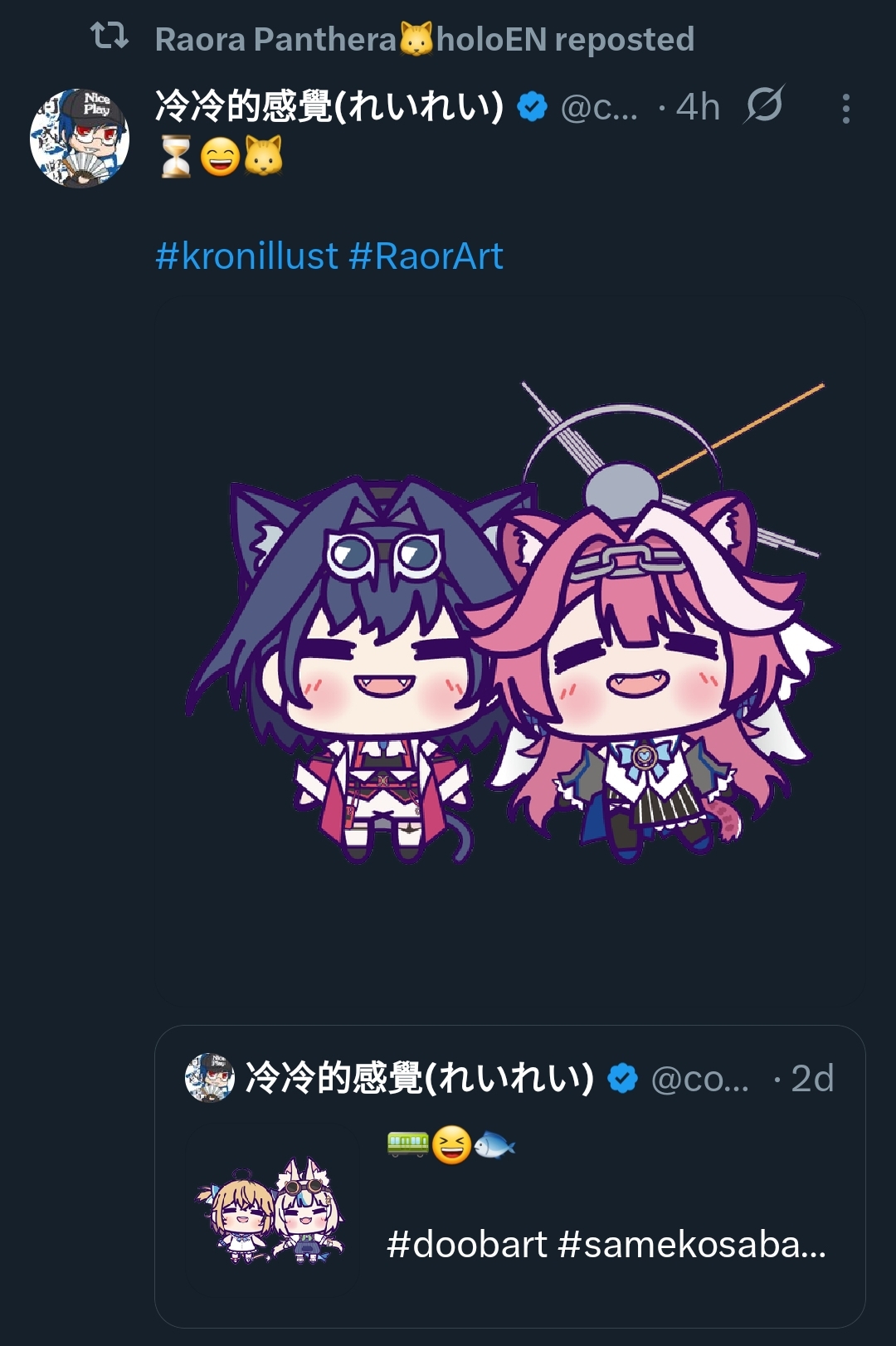The height and width of the screenshot is (1346, 896).
Task: Tap the cat emoji in post text
Action: click(x=263, y=156)
